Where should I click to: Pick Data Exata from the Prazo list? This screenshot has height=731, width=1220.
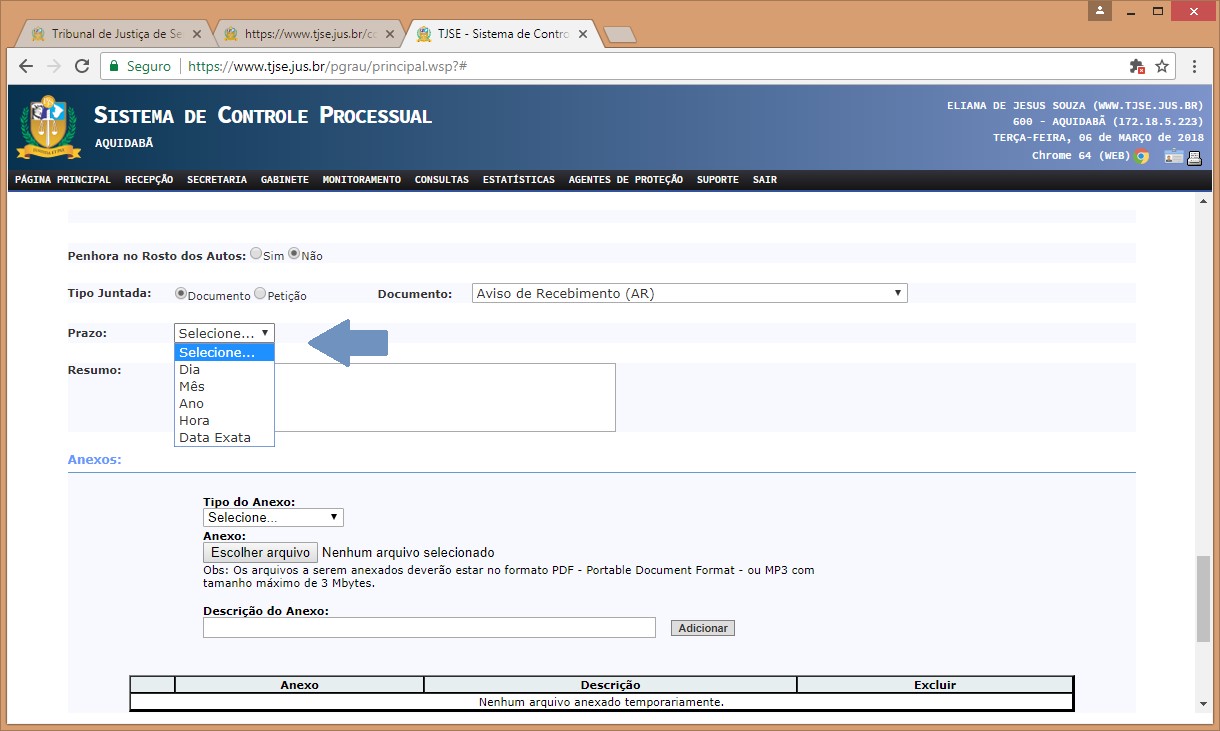click(x=215, y=438)
